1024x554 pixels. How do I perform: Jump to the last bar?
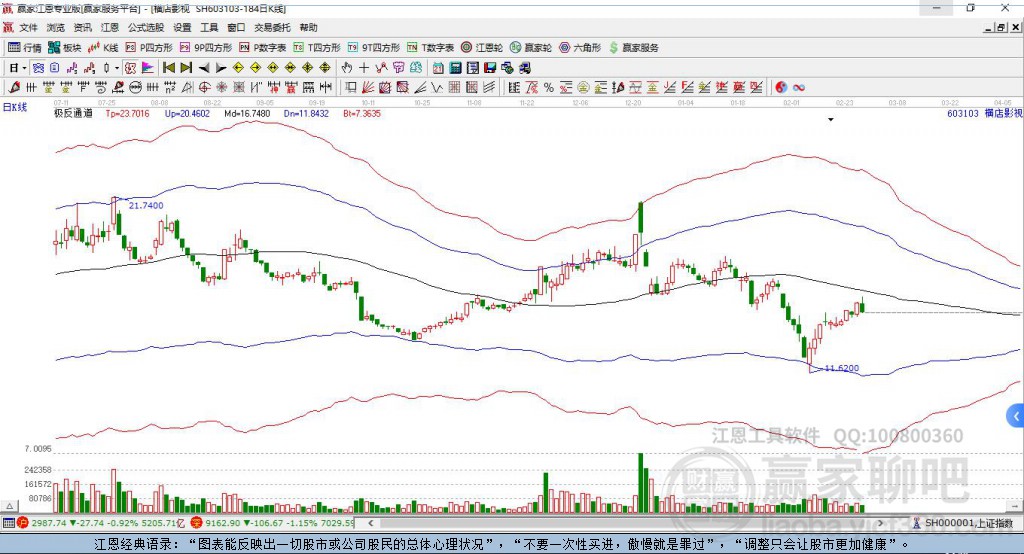point(186,68)
